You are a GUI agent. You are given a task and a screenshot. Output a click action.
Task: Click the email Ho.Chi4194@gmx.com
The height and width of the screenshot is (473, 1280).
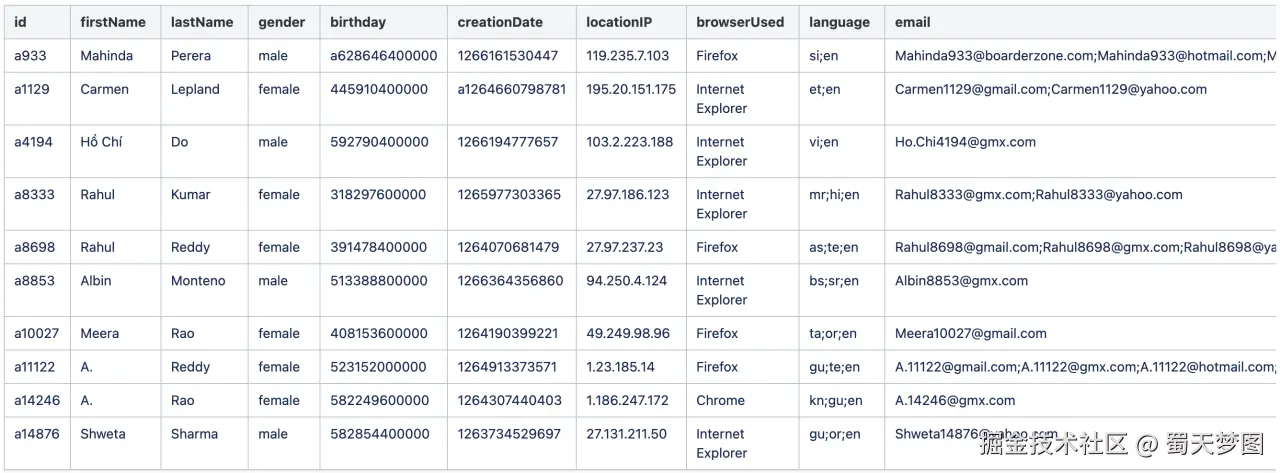tap(965, 142)
